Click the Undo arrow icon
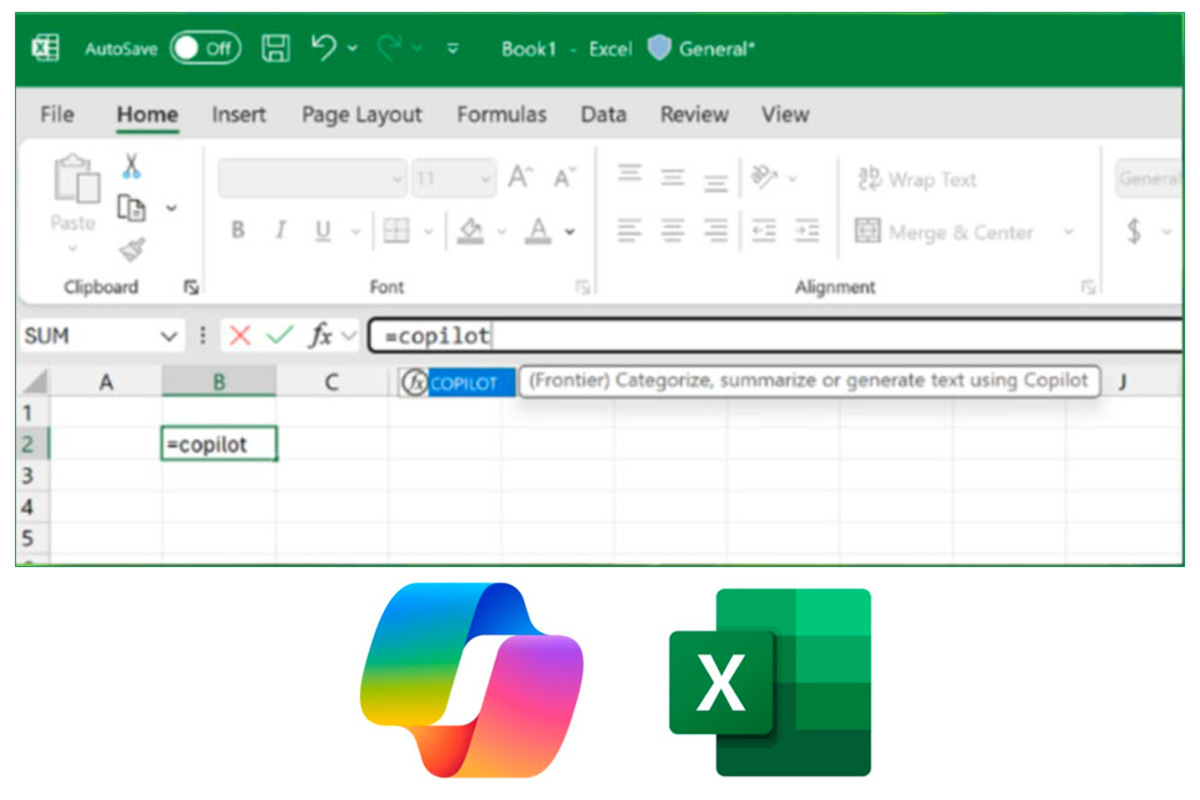This screenshot has height=800, width=1200. [323, 47]
